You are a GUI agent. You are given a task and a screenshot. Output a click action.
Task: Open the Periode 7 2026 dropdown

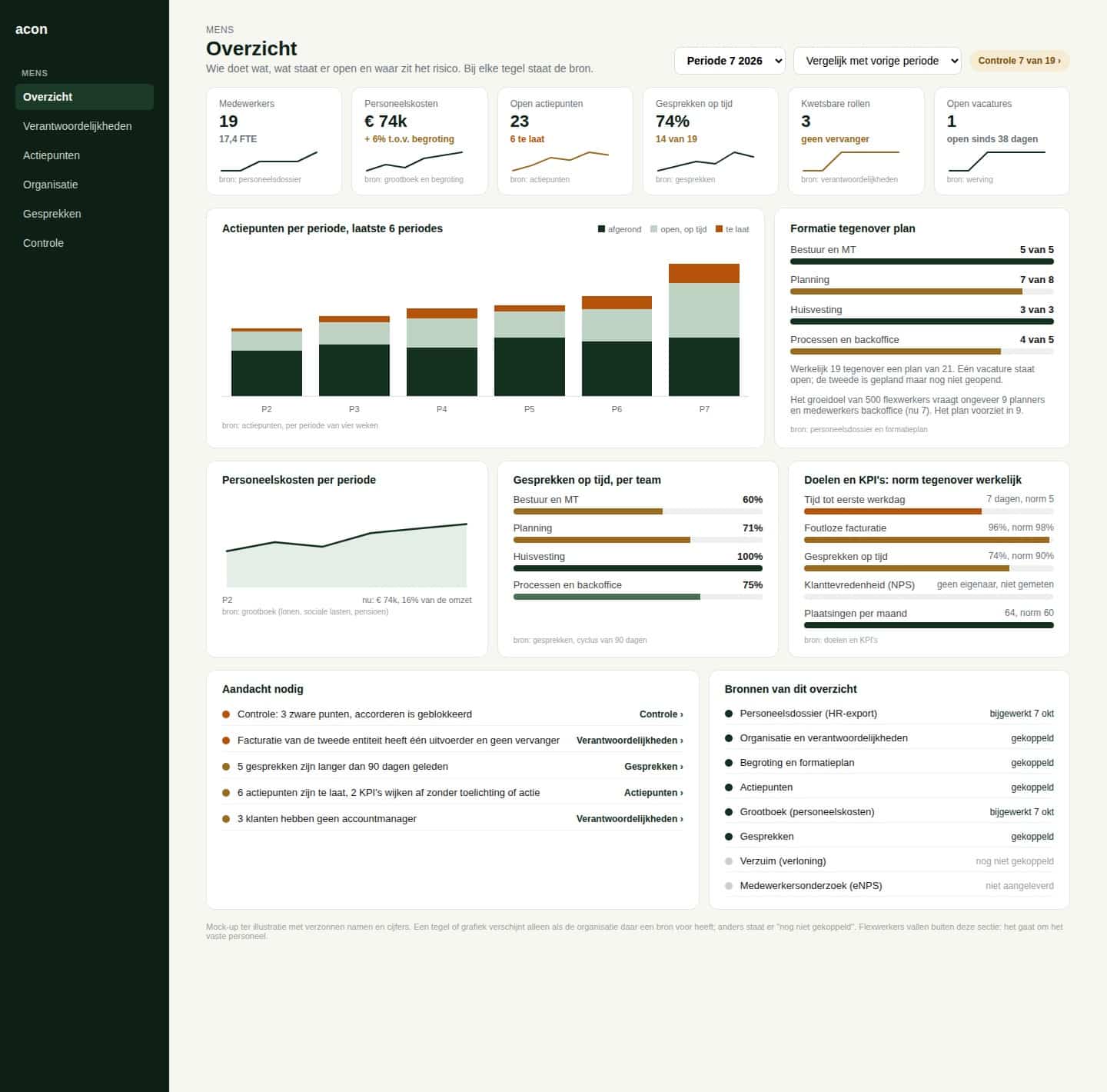730,61
